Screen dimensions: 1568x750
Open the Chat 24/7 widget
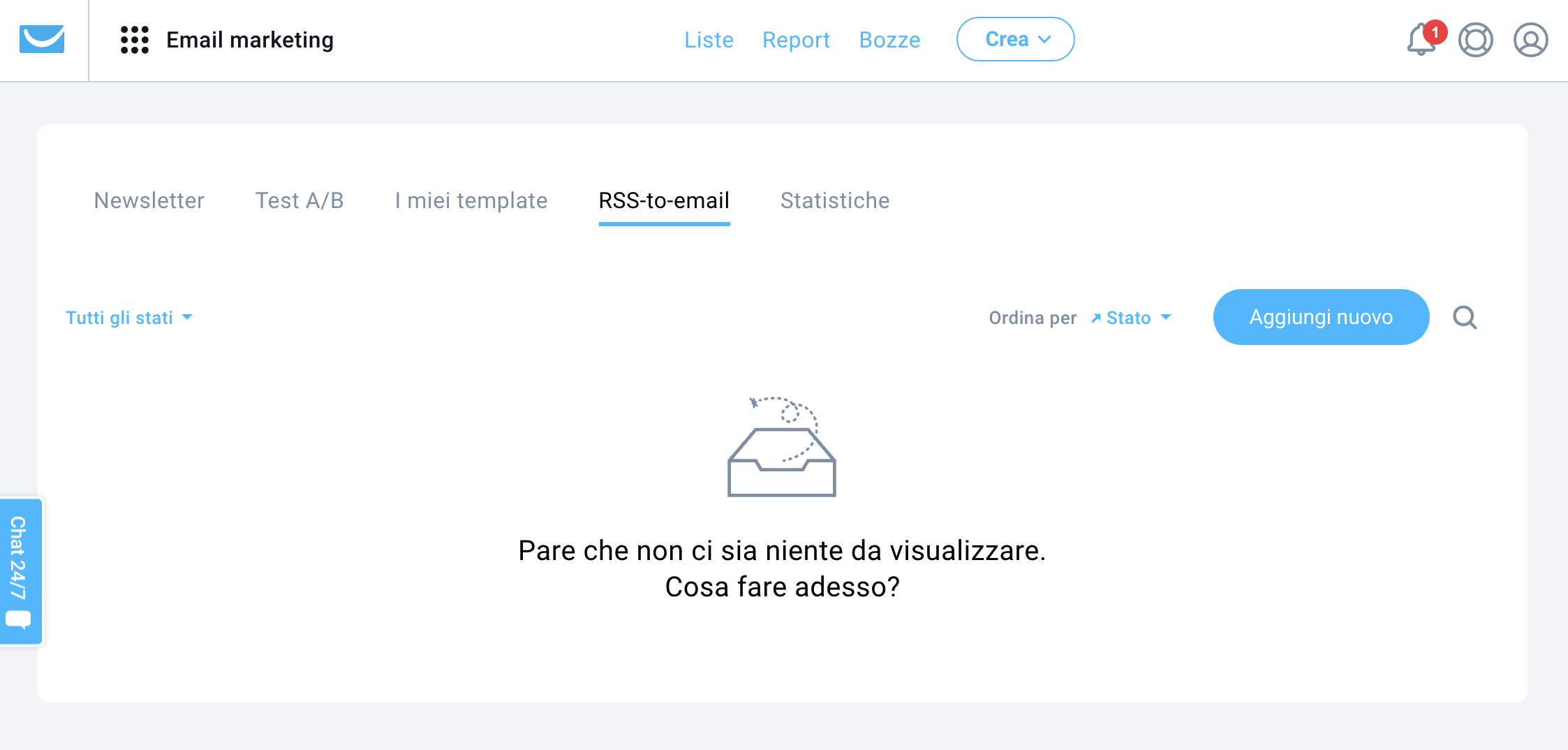pyautogui.click(x=21, y=571)
